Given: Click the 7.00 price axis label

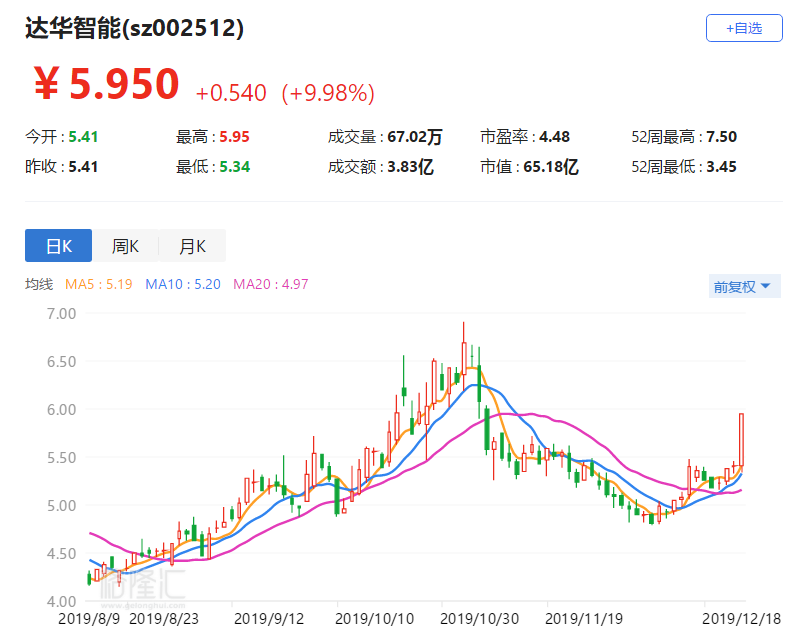Looking at the screenshot, I should pyautogui.click(x=61, y=314).
